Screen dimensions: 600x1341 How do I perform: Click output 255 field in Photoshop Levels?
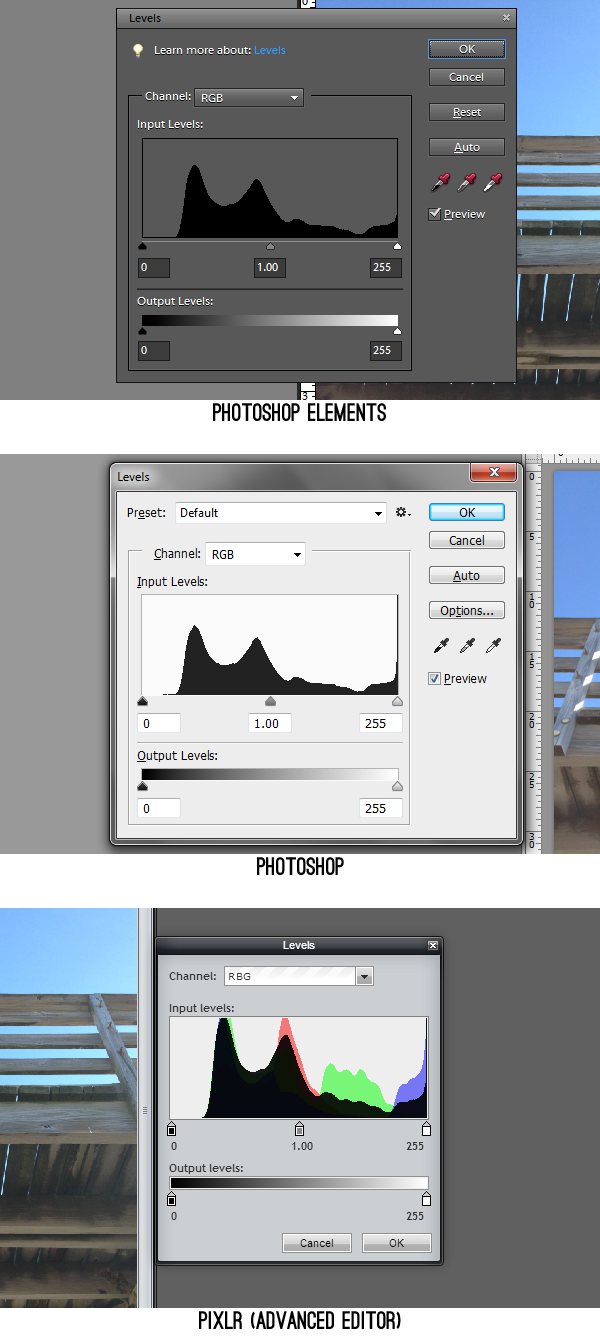tap(381, 808)
